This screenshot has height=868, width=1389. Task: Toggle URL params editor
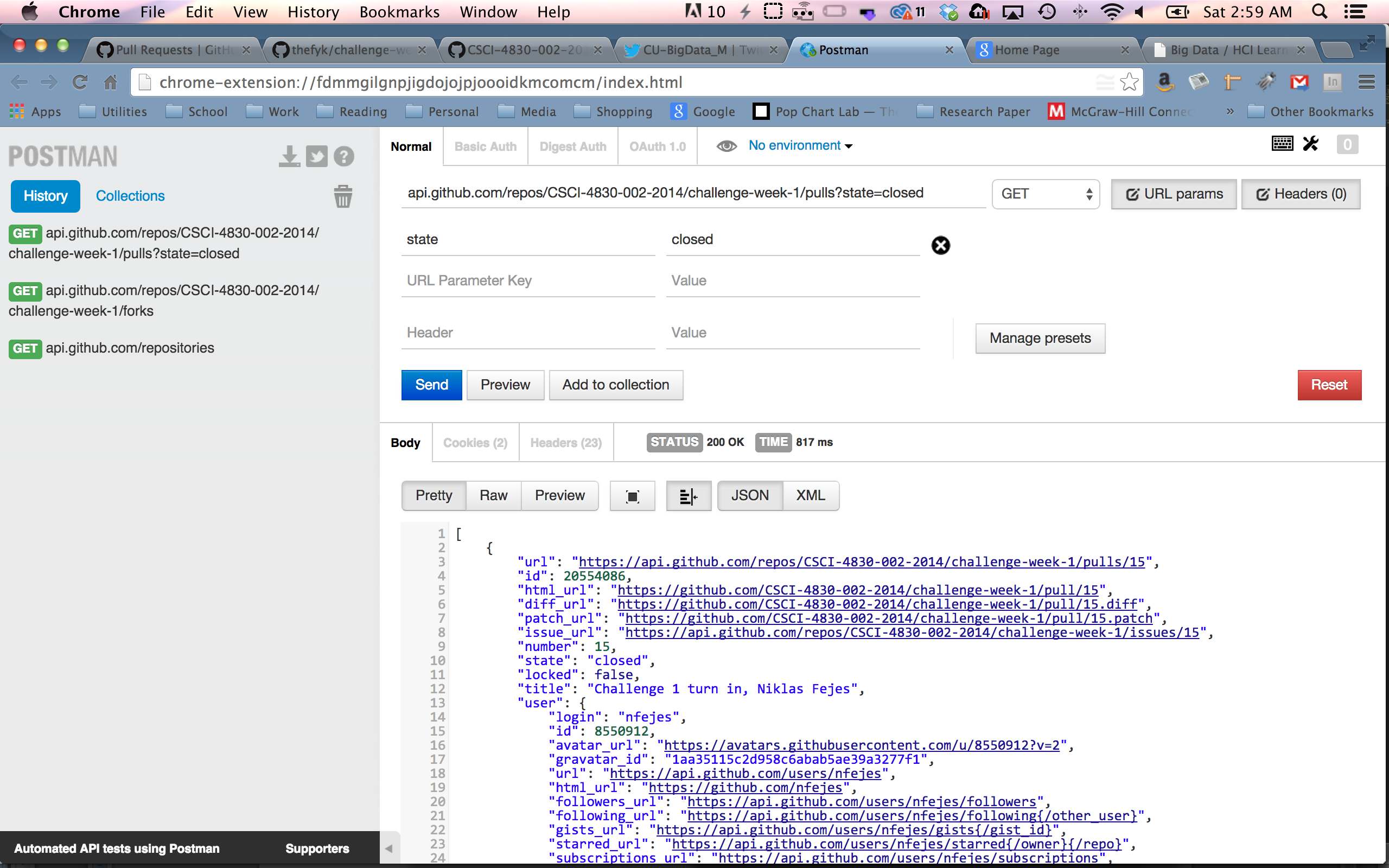[1174, 194]
